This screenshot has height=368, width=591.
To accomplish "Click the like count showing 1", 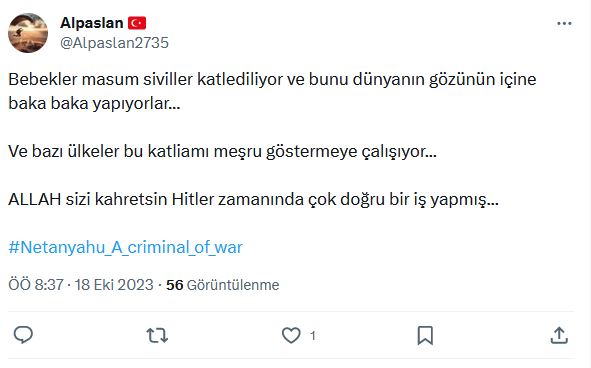I will 312,336.
